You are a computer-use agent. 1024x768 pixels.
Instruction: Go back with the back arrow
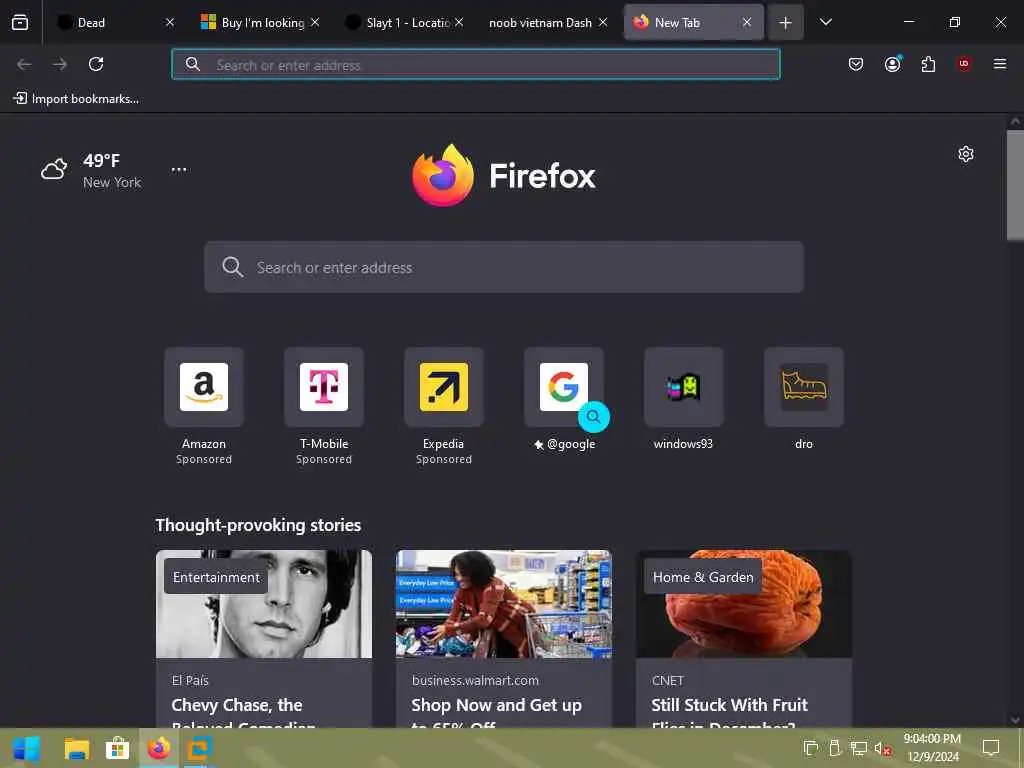(x=24, y=64)
